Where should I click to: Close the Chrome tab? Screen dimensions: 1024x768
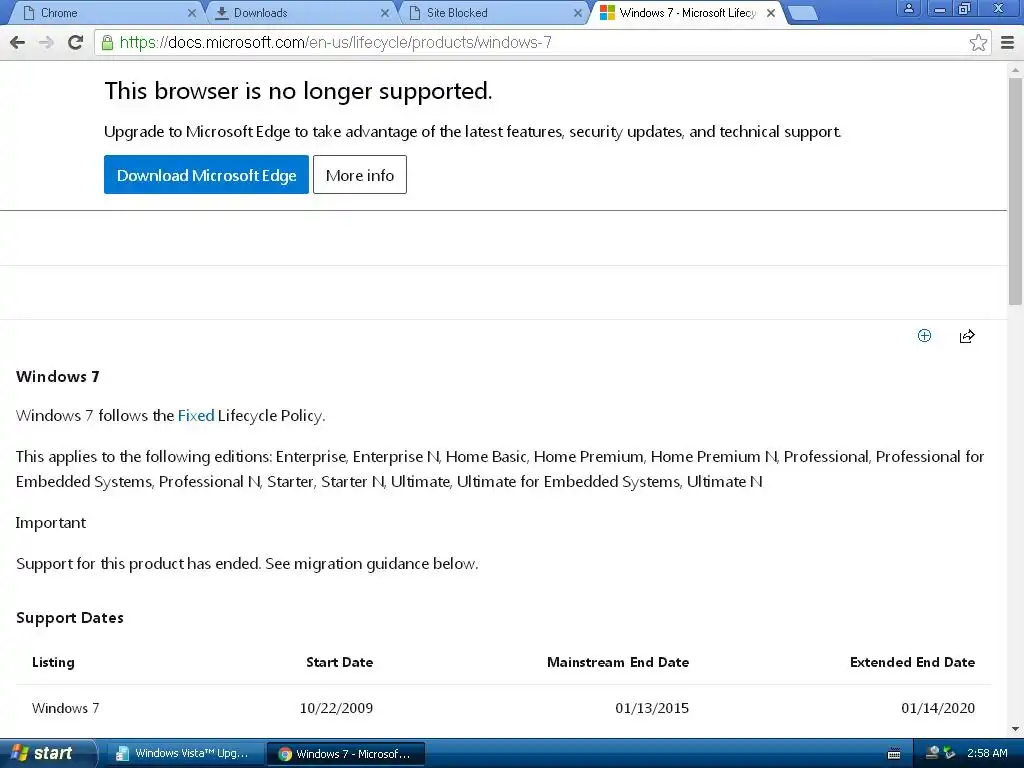click(x=191, y=13)
